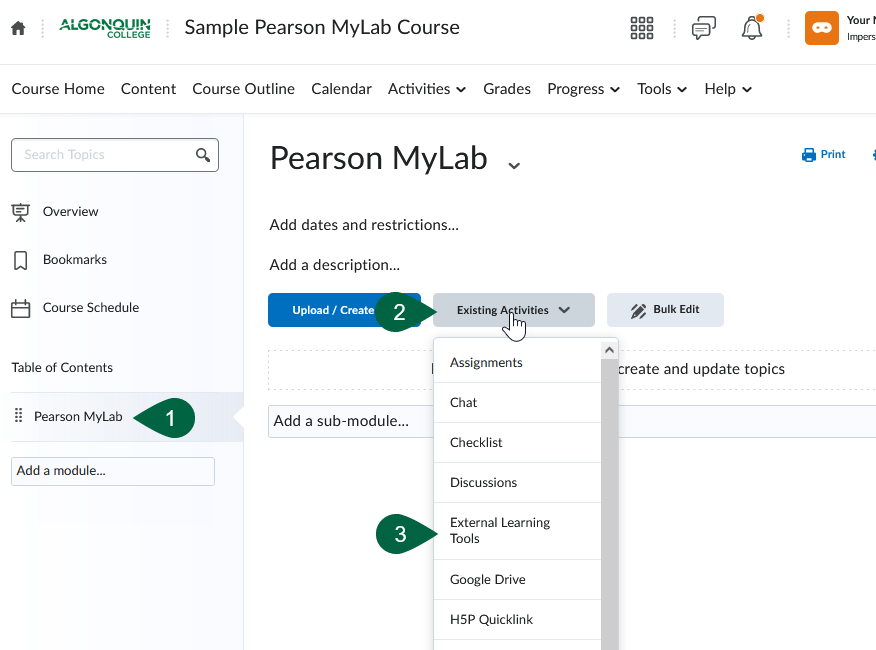
Task: Open the course selector grid icon
Action: [x=642, y=28]
